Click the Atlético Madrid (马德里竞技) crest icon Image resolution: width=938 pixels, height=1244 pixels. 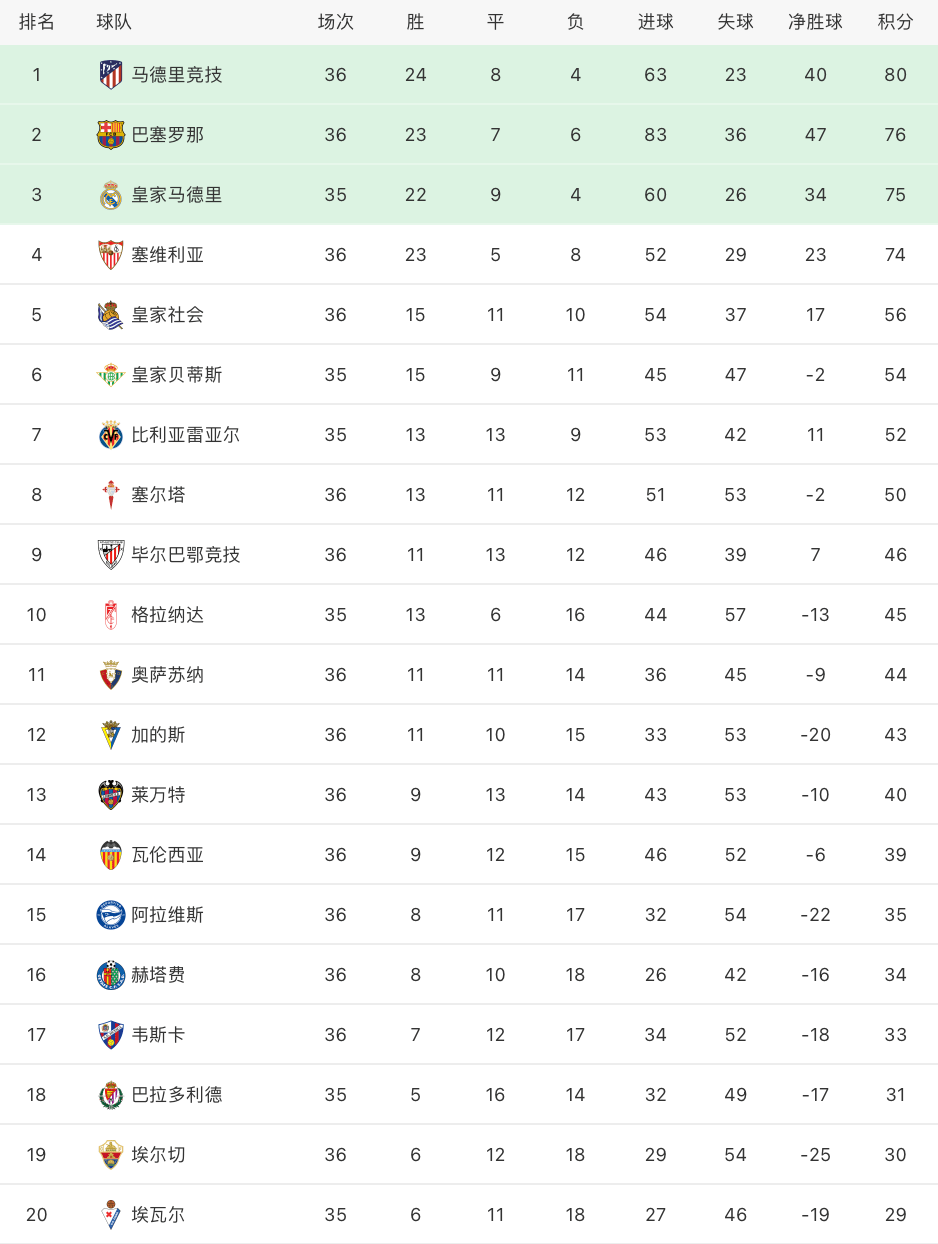[111, 75]
